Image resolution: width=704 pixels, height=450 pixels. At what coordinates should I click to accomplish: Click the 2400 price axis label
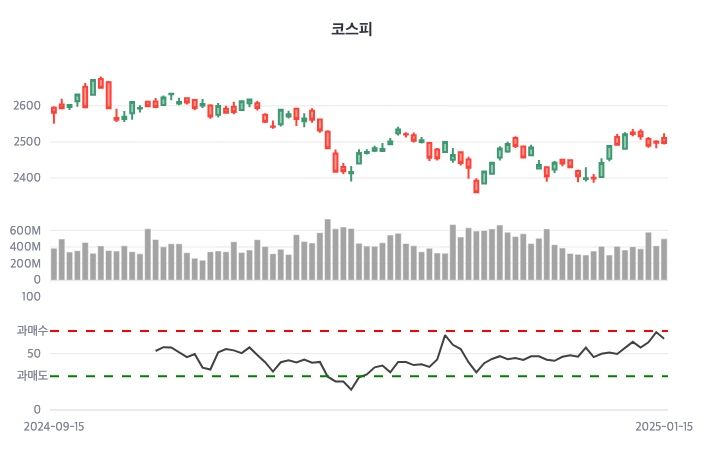[x=27, y=178]
